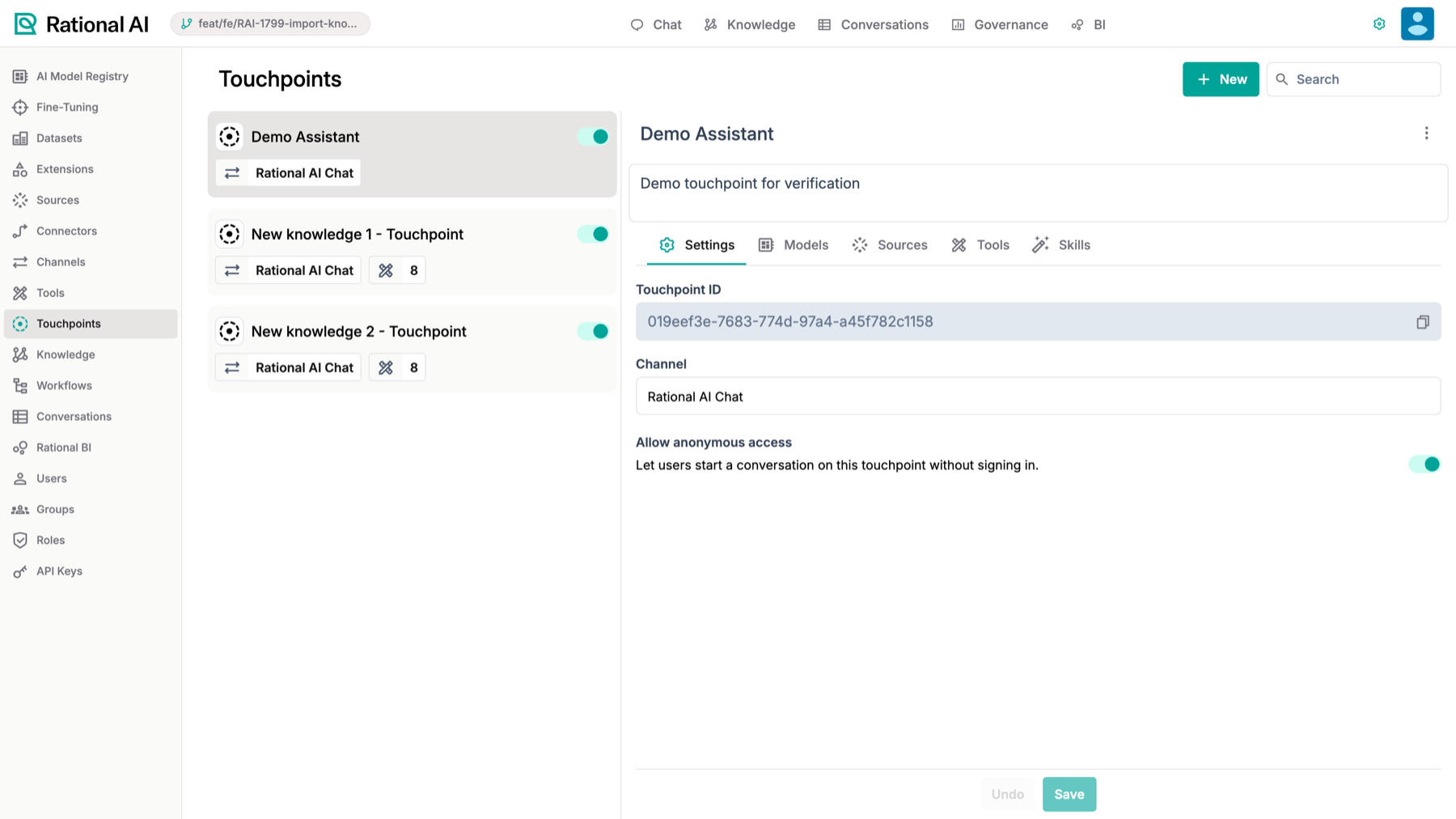Open BI in the top navigation
Viewport: 1456px width, 819px height.
click(x=1089, y=25)
